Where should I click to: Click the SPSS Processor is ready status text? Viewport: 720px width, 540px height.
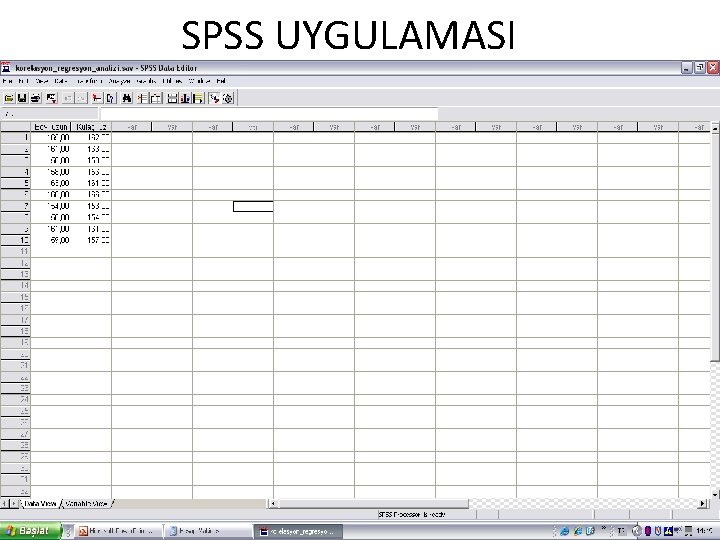(x=412, y=514)
